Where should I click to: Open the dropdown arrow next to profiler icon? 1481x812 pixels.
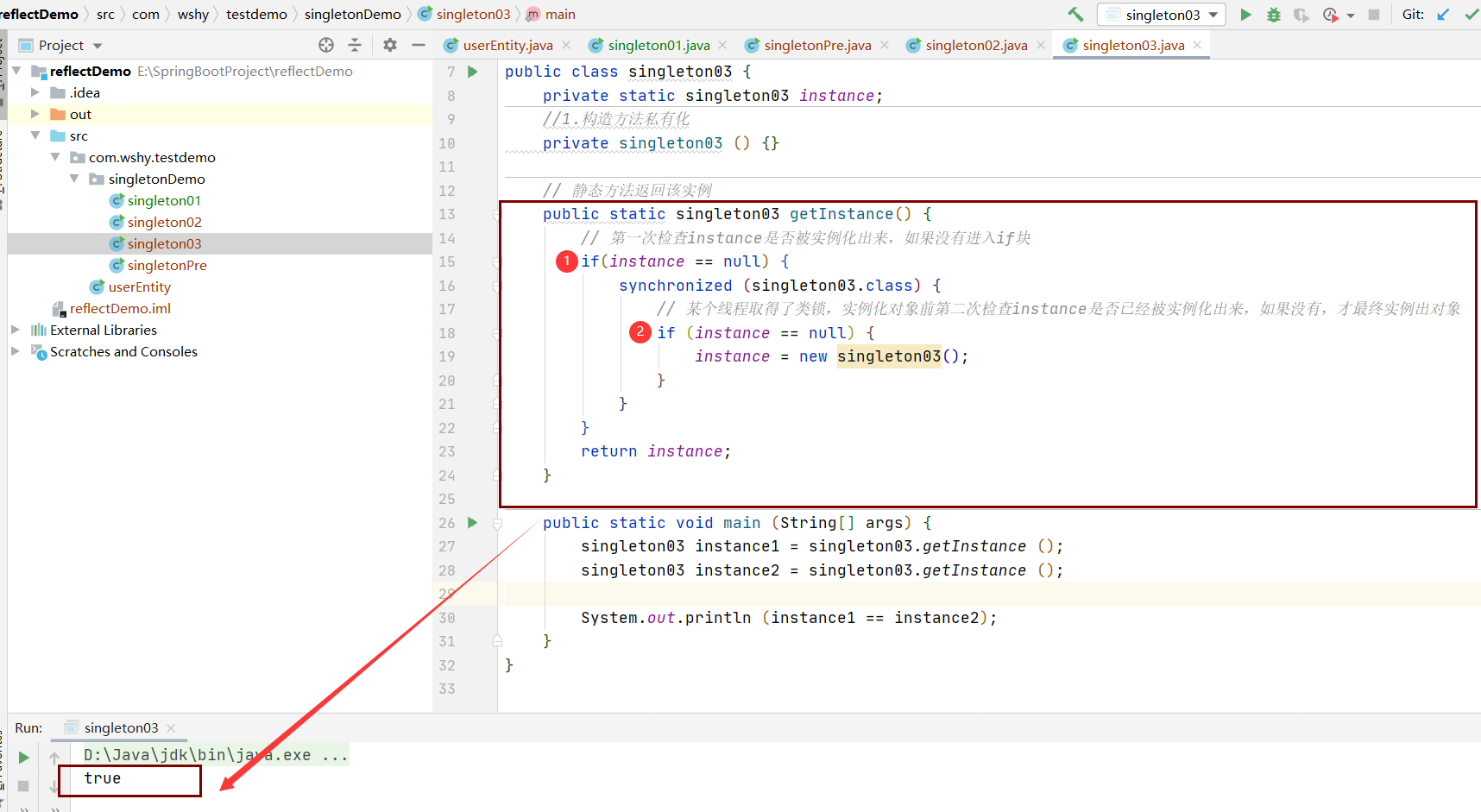1351,16
